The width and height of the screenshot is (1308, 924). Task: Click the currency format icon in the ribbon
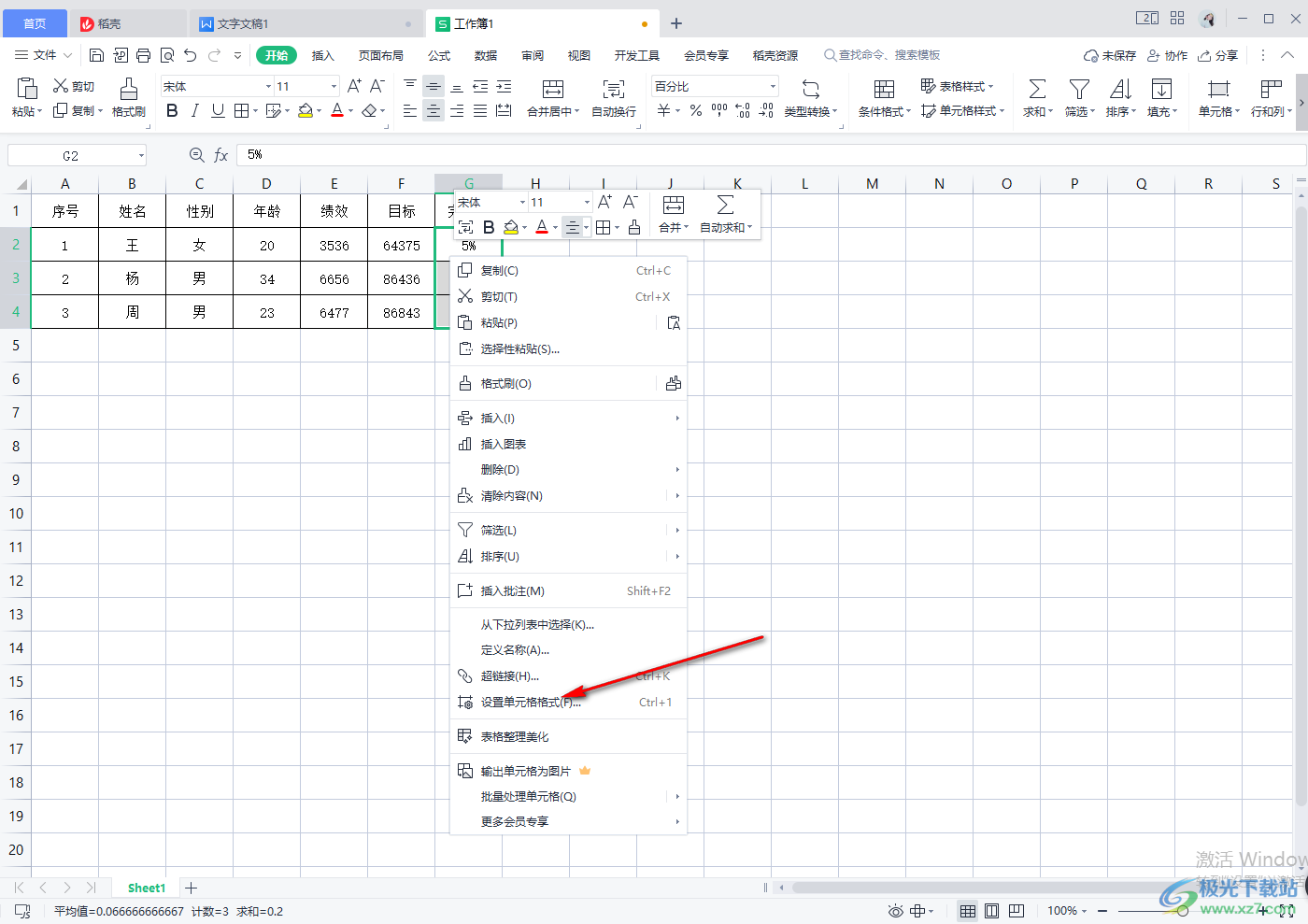[663, 110]
